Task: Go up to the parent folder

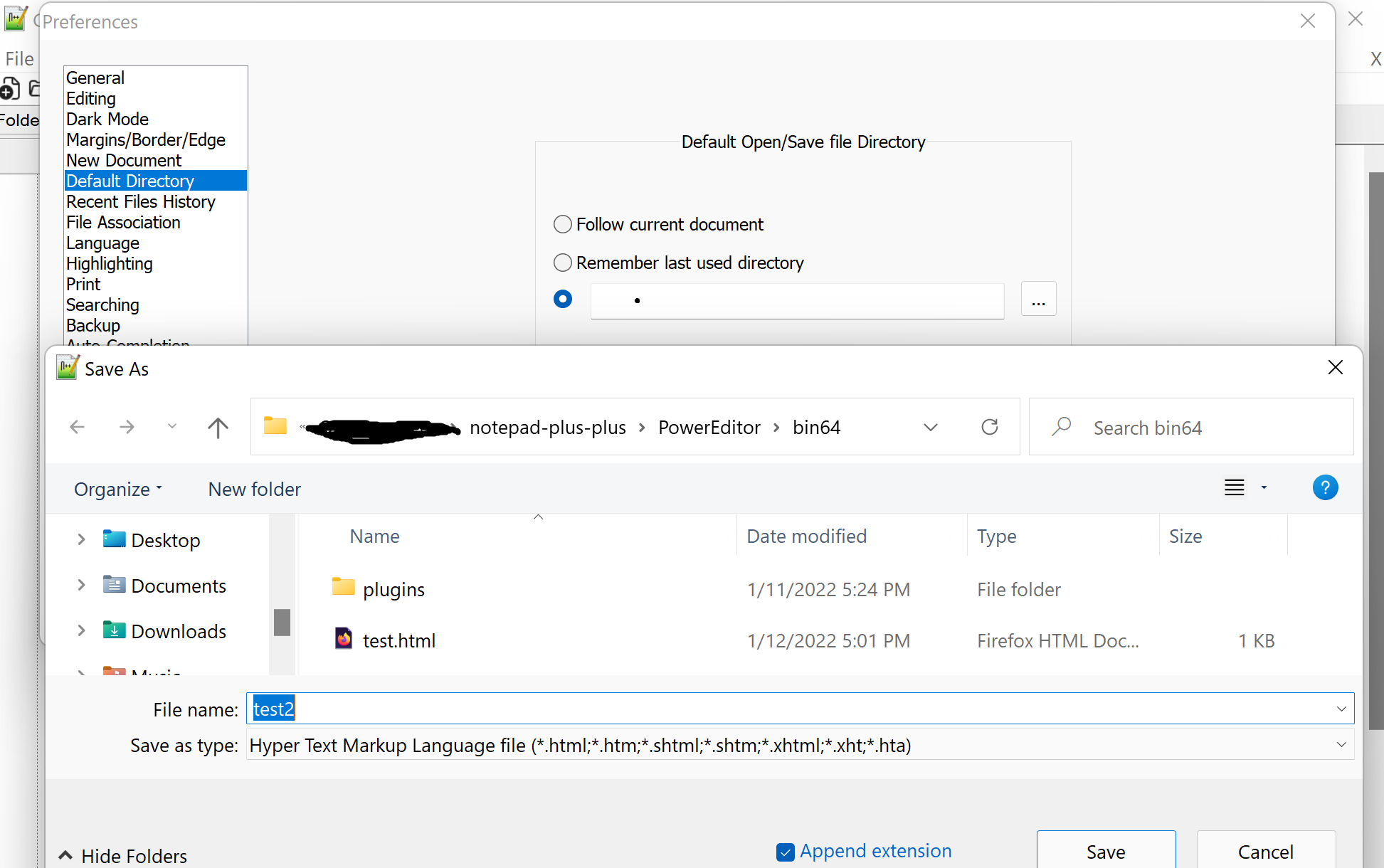Action: point(218,427)
